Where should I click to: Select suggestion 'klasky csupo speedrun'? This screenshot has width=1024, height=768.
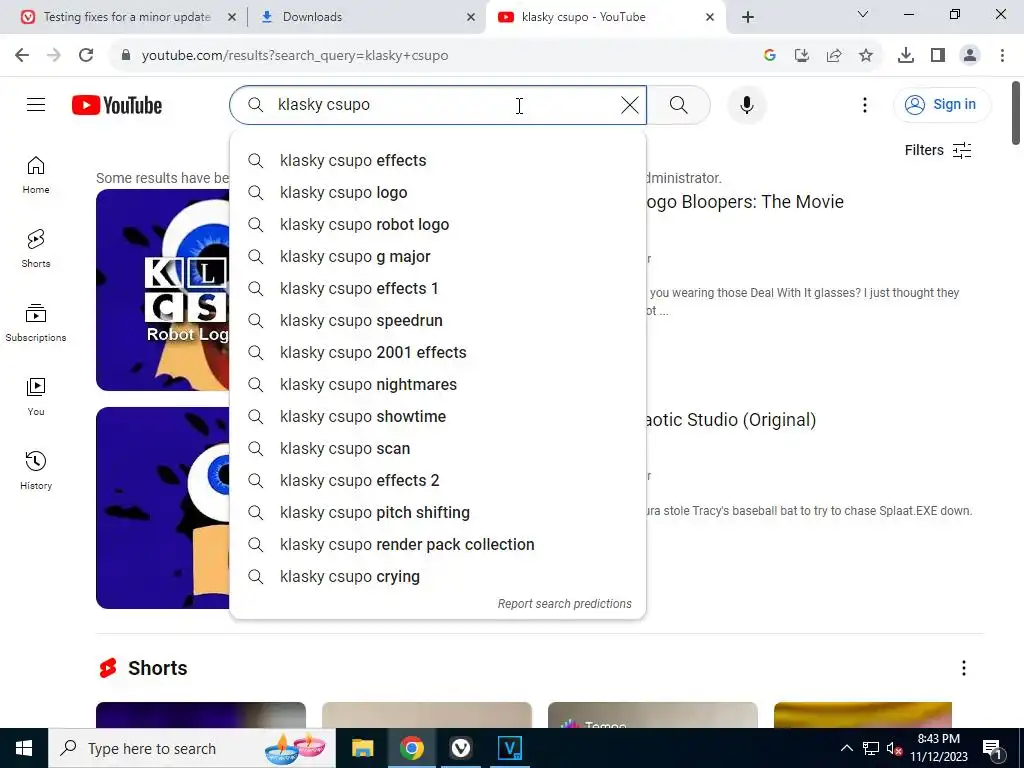pos(438,320)
